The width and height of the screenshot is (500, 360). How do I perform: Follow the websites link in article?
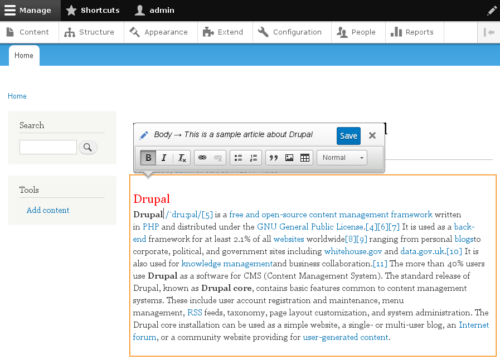tap(289, 239)
